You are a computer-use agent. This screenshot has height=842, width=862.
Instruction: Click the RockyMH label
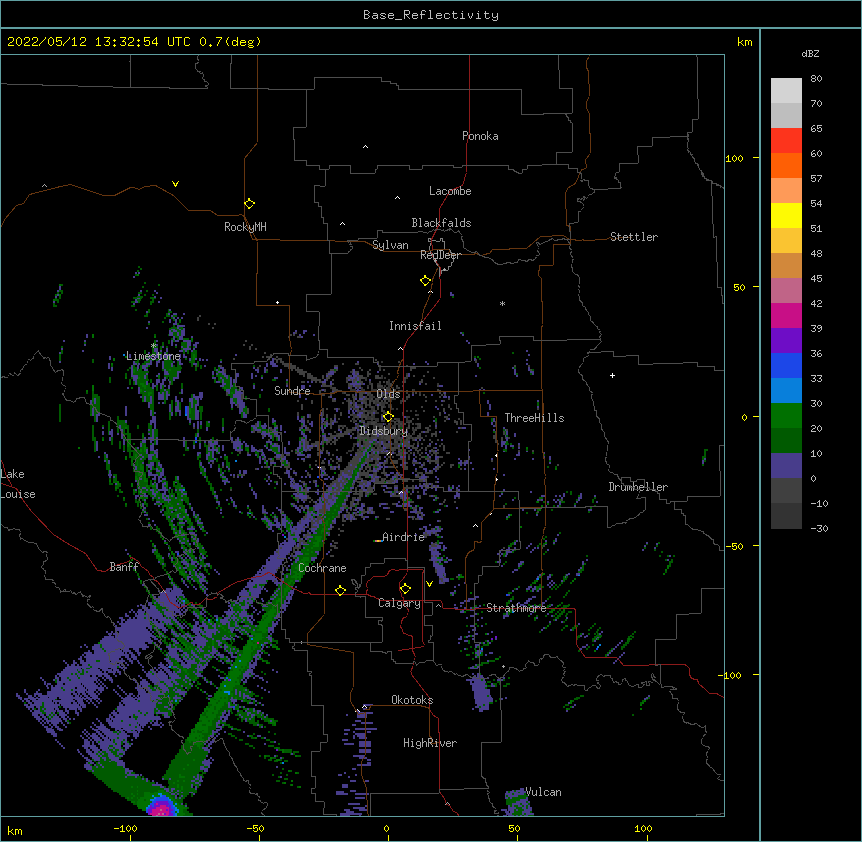click(x=245, y=227)
